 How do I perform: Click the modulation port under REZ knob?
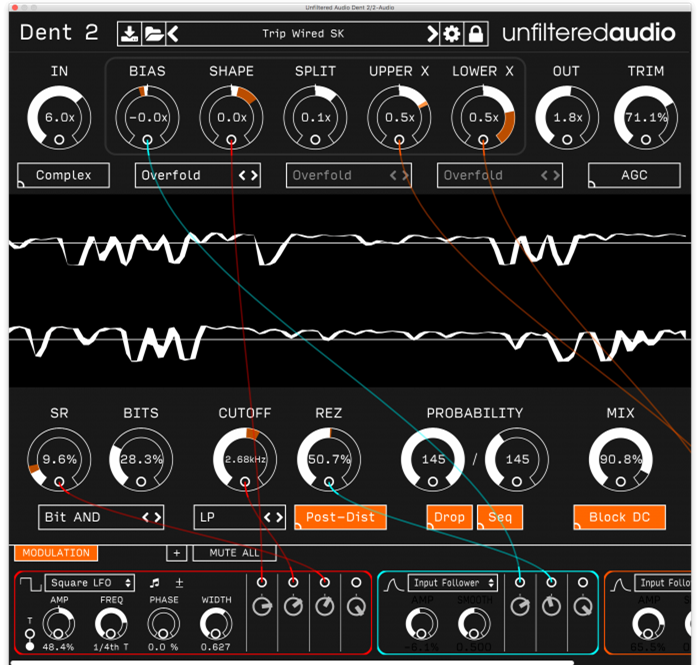[x=329, y=482]
